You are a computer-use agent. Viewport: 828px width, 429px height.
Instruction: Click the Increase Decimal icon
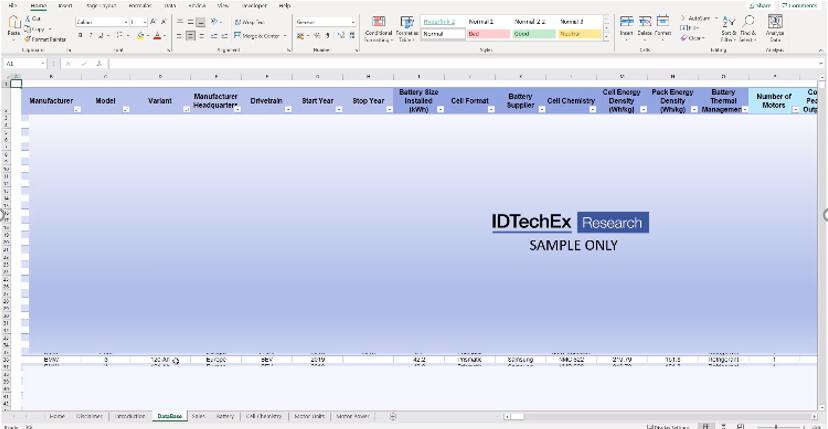click(341, 35)
